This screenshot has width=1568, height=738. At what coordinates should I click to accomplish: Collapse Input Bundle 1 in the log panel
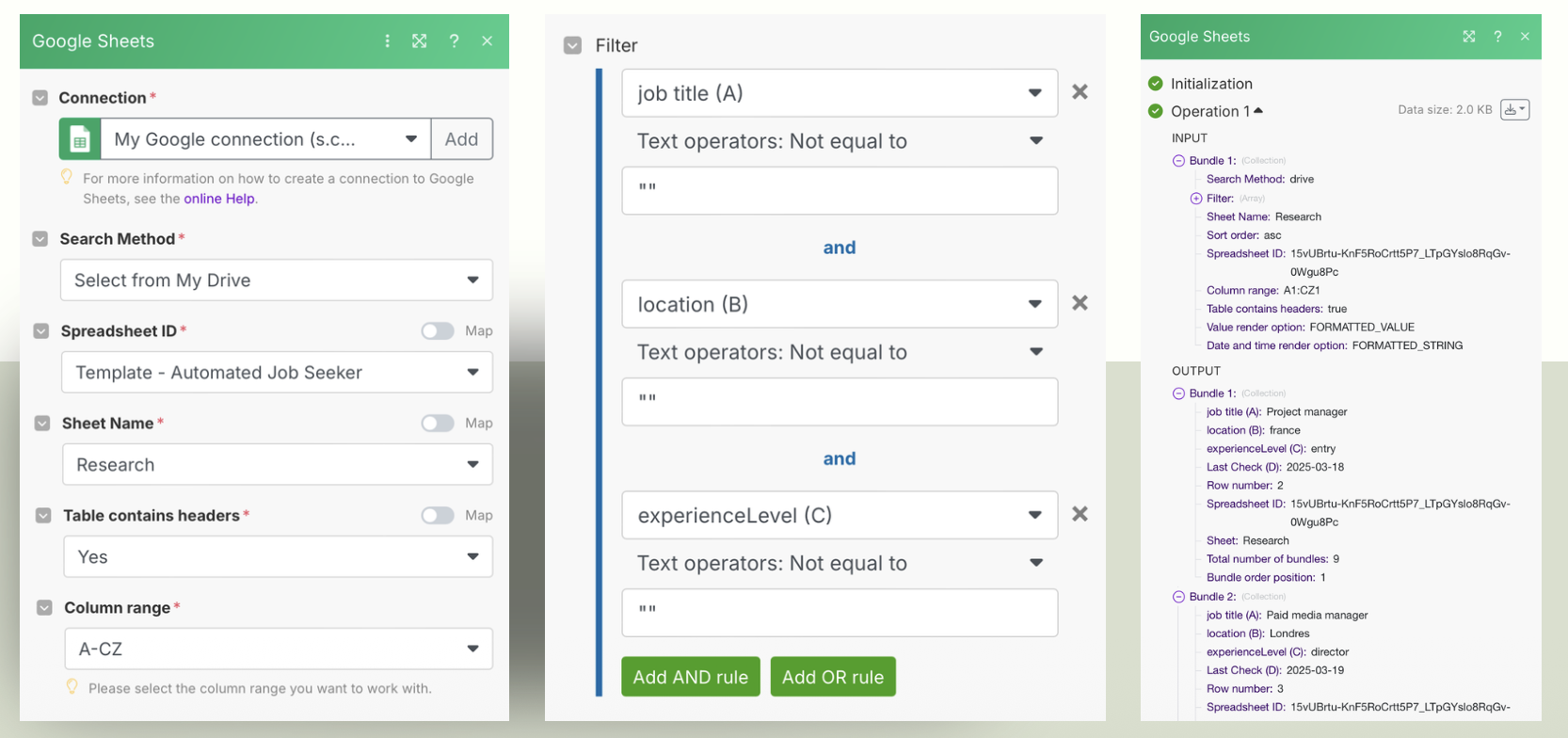pos(1179,160)
